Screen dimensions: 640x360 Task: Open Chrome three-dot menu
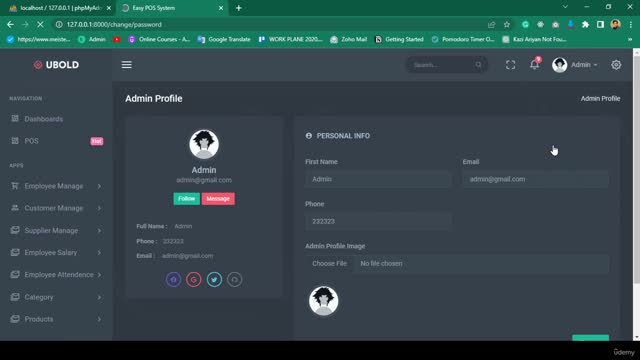click(631, 24)
